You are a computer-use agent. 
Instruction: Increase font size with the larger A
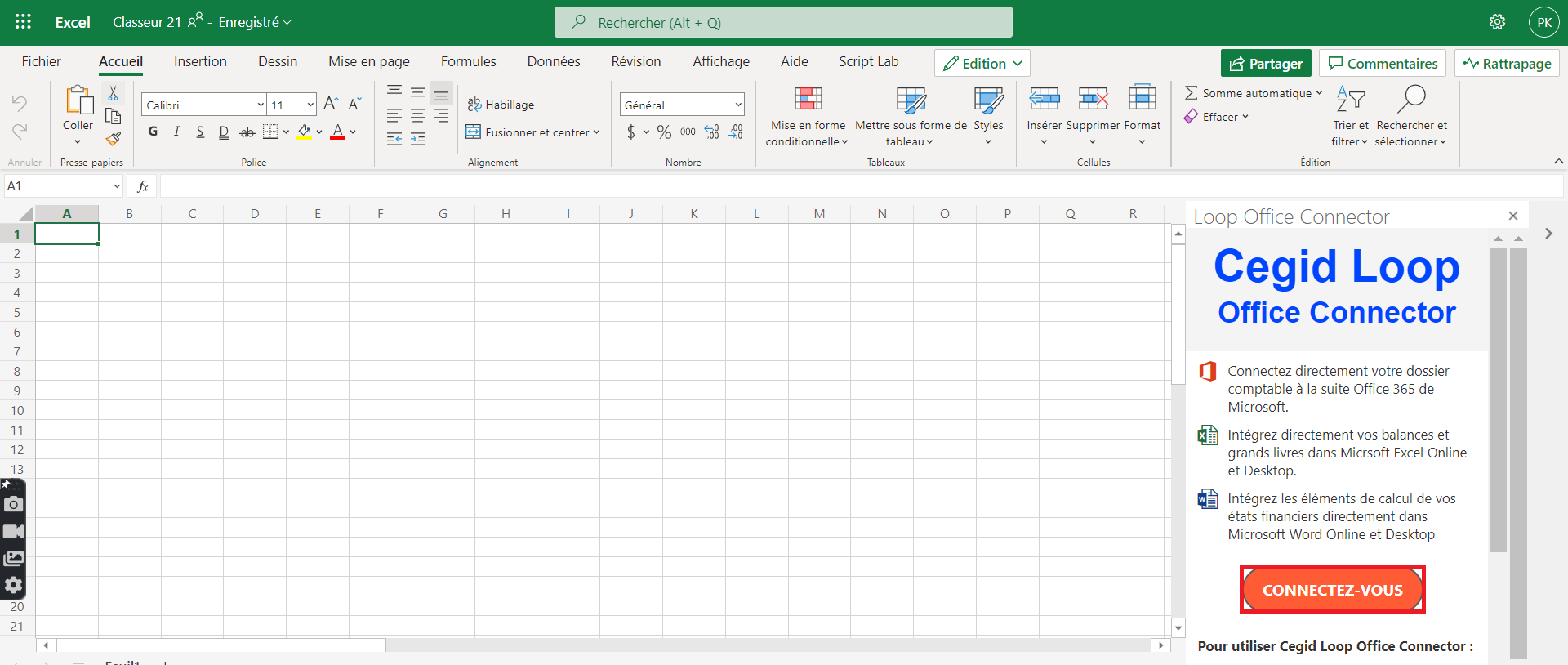(331, 104)
